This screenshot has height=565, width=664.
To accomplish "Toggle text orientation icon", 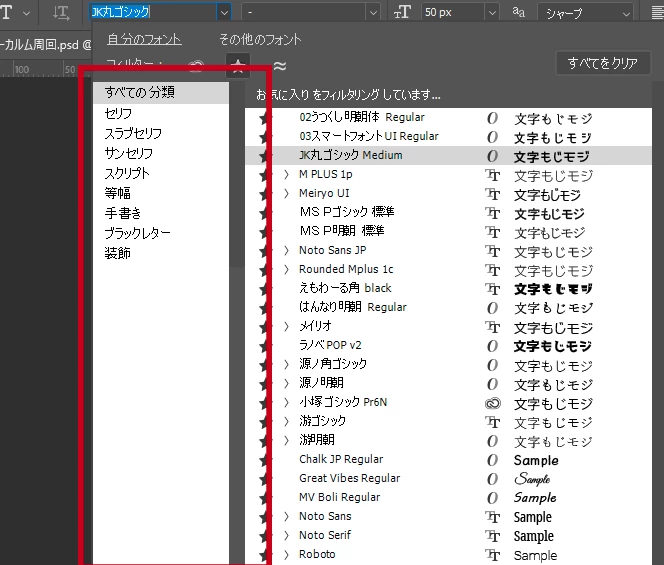I will pyautogui.click(x=61, y=13).
